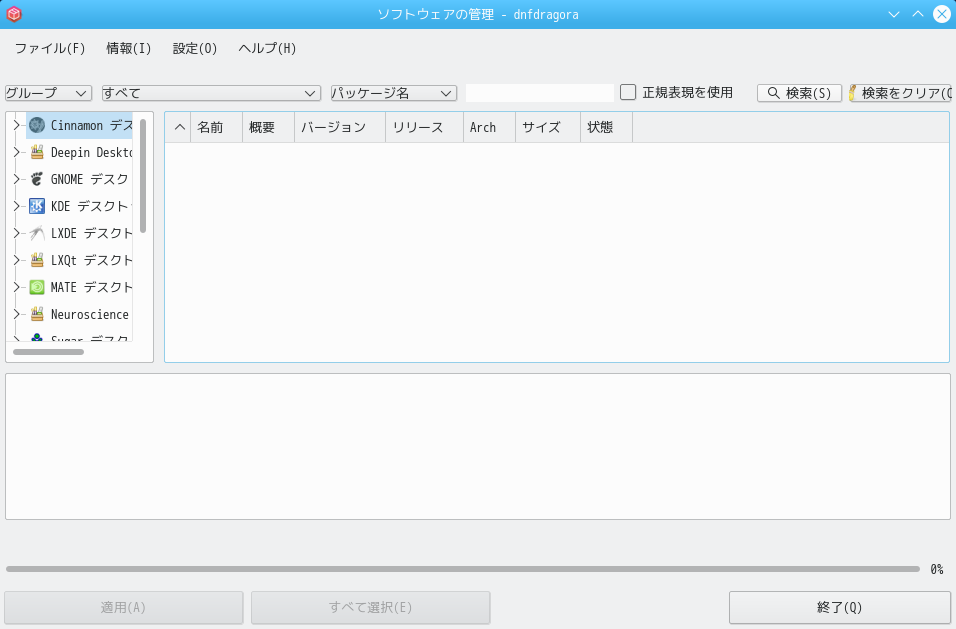This screenshot has width=956, height=629.
Task: Sort by the バージョン column header
Action: pyautogui.click(x=340, y=127)
